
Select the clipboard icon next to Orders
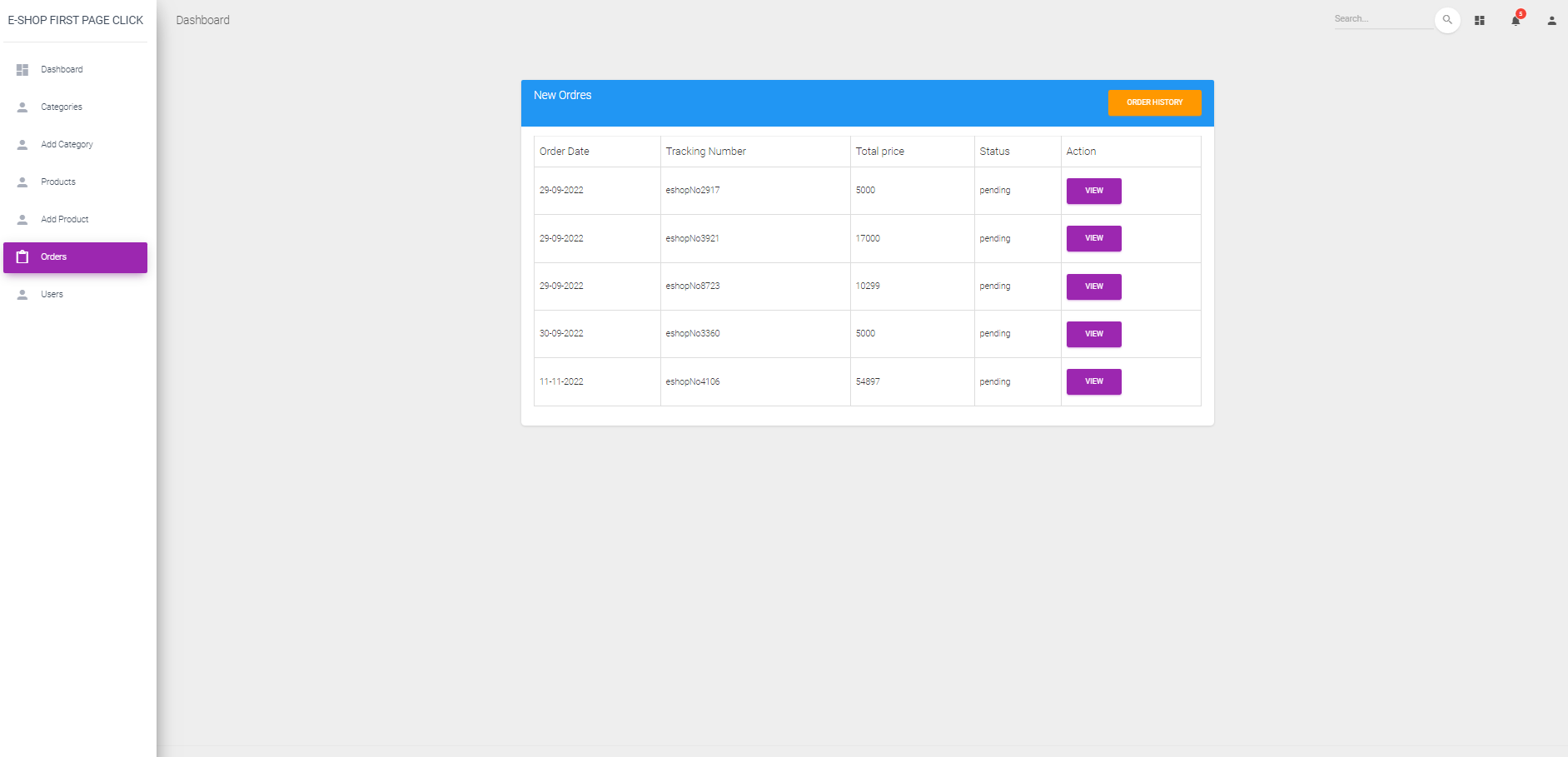coord(22,256)
